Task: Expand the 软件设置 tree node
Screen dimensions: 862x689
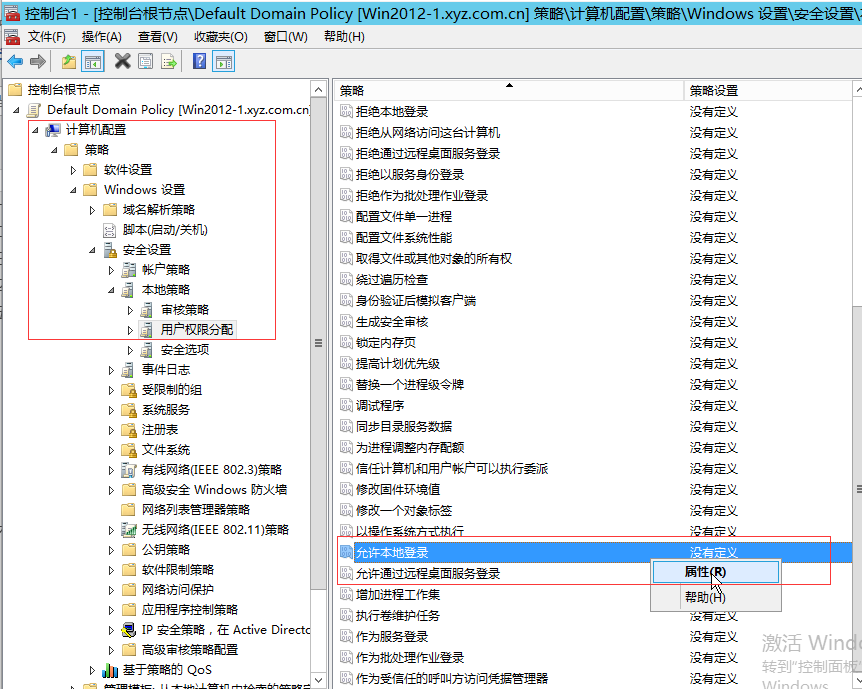Action: coord(73,170)
